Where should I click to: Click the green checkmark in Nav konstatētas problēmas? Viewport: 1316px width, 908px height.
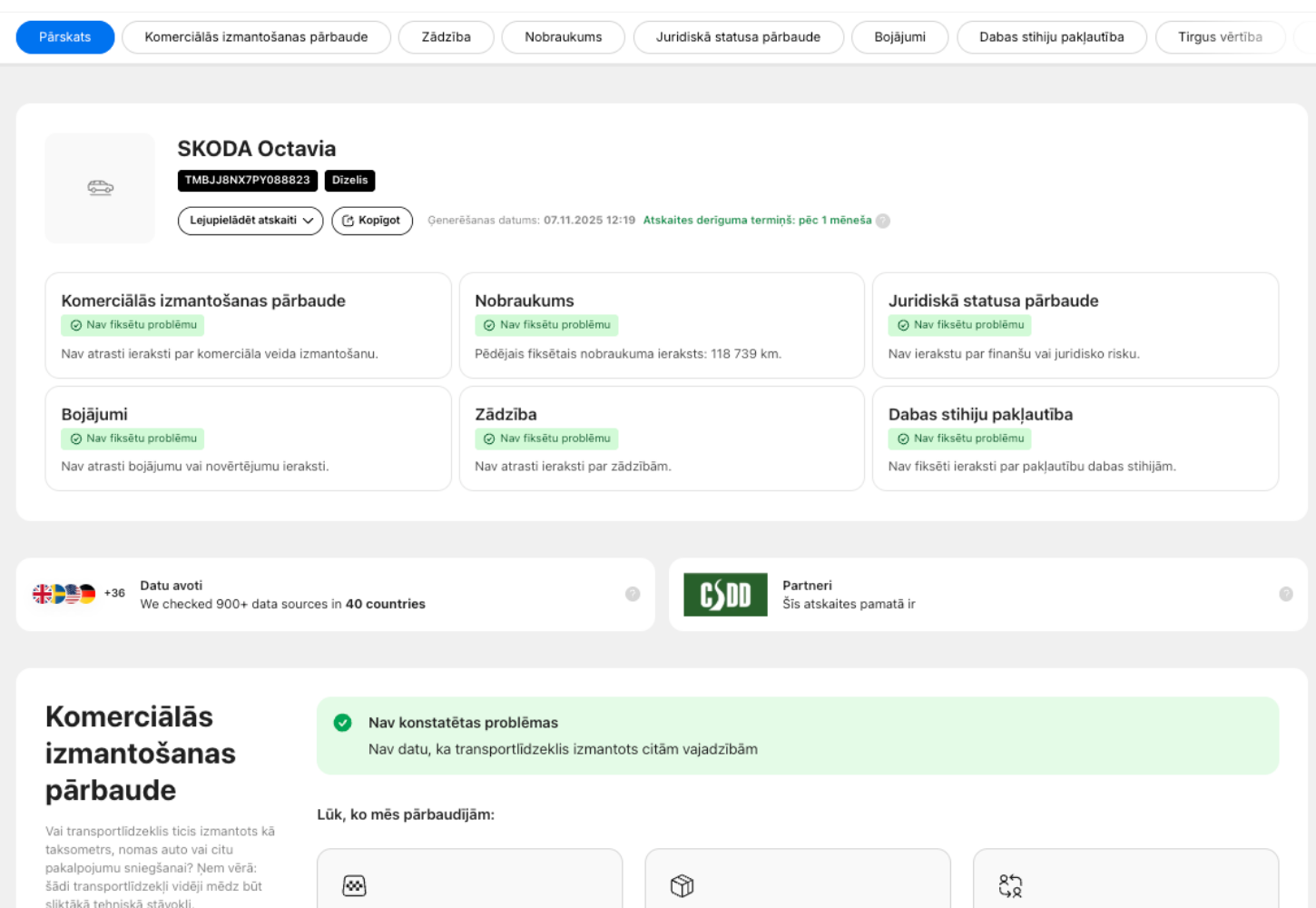(342, 723)
